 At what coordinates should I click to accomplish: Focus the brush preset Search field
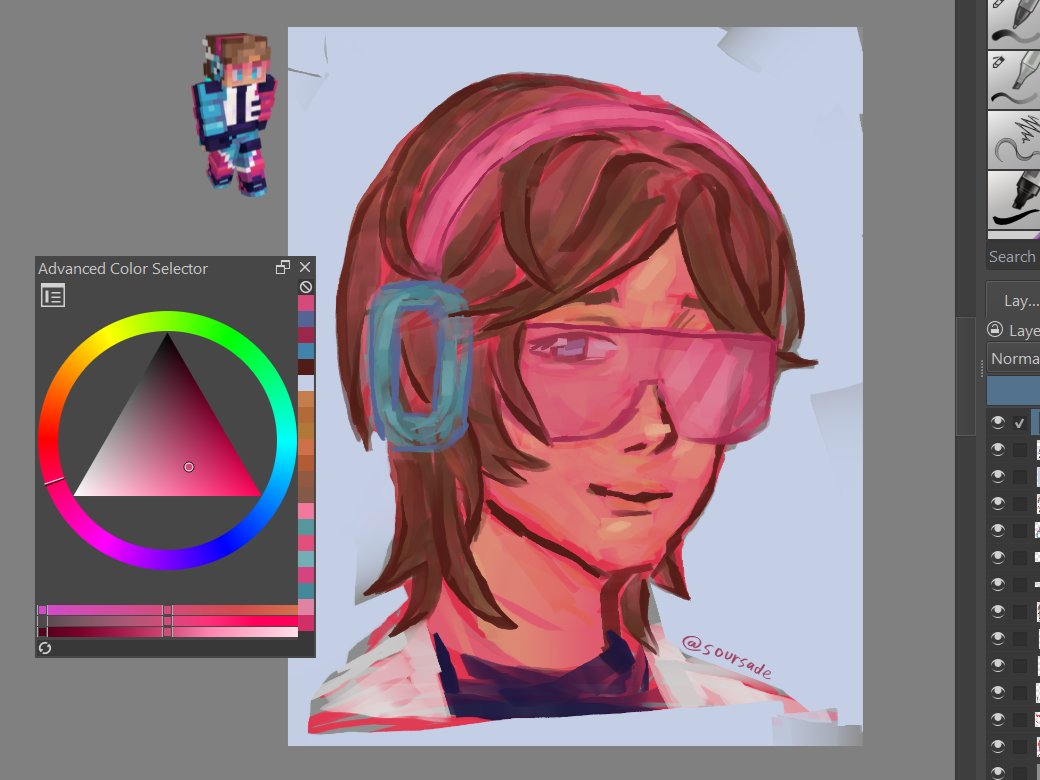[1013, 257]
